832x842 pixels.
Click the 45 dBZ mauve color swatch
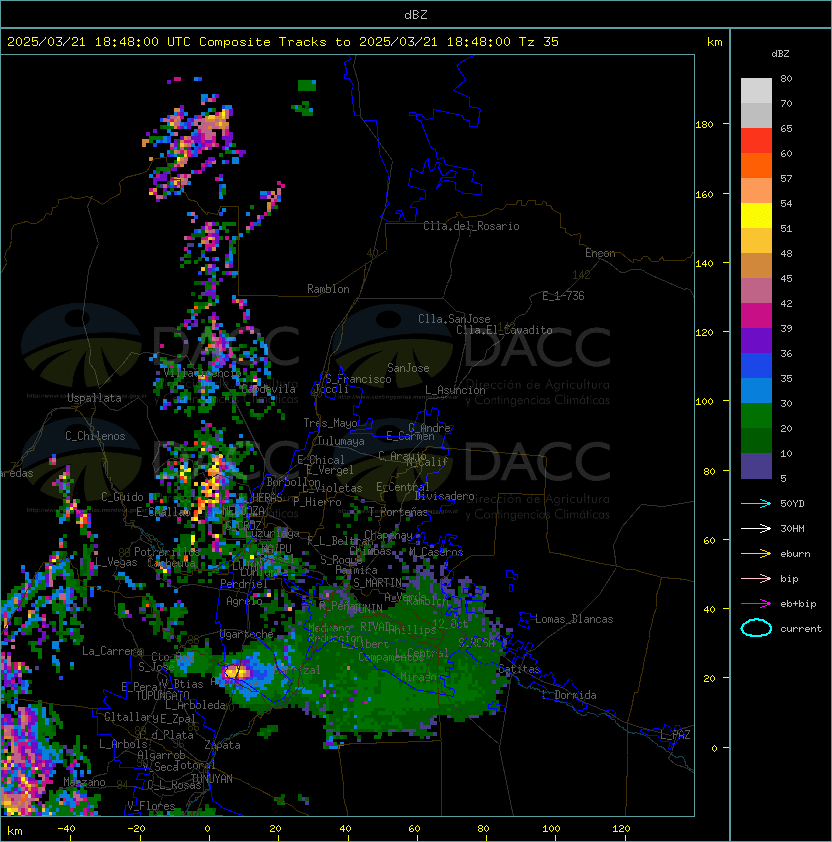click(756, 291)
